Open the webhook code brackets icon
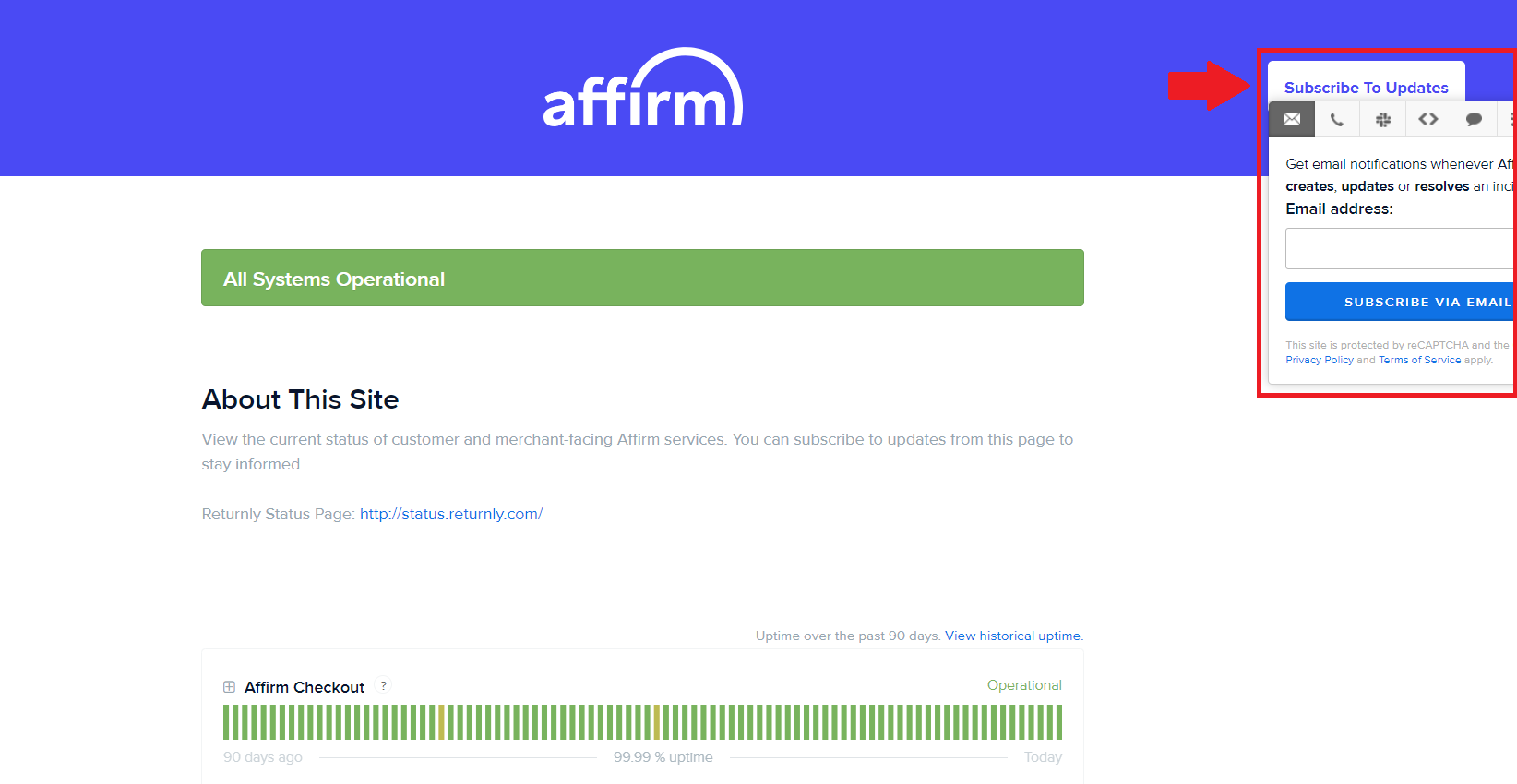 pyautogui.click(x=1427, y=119)
